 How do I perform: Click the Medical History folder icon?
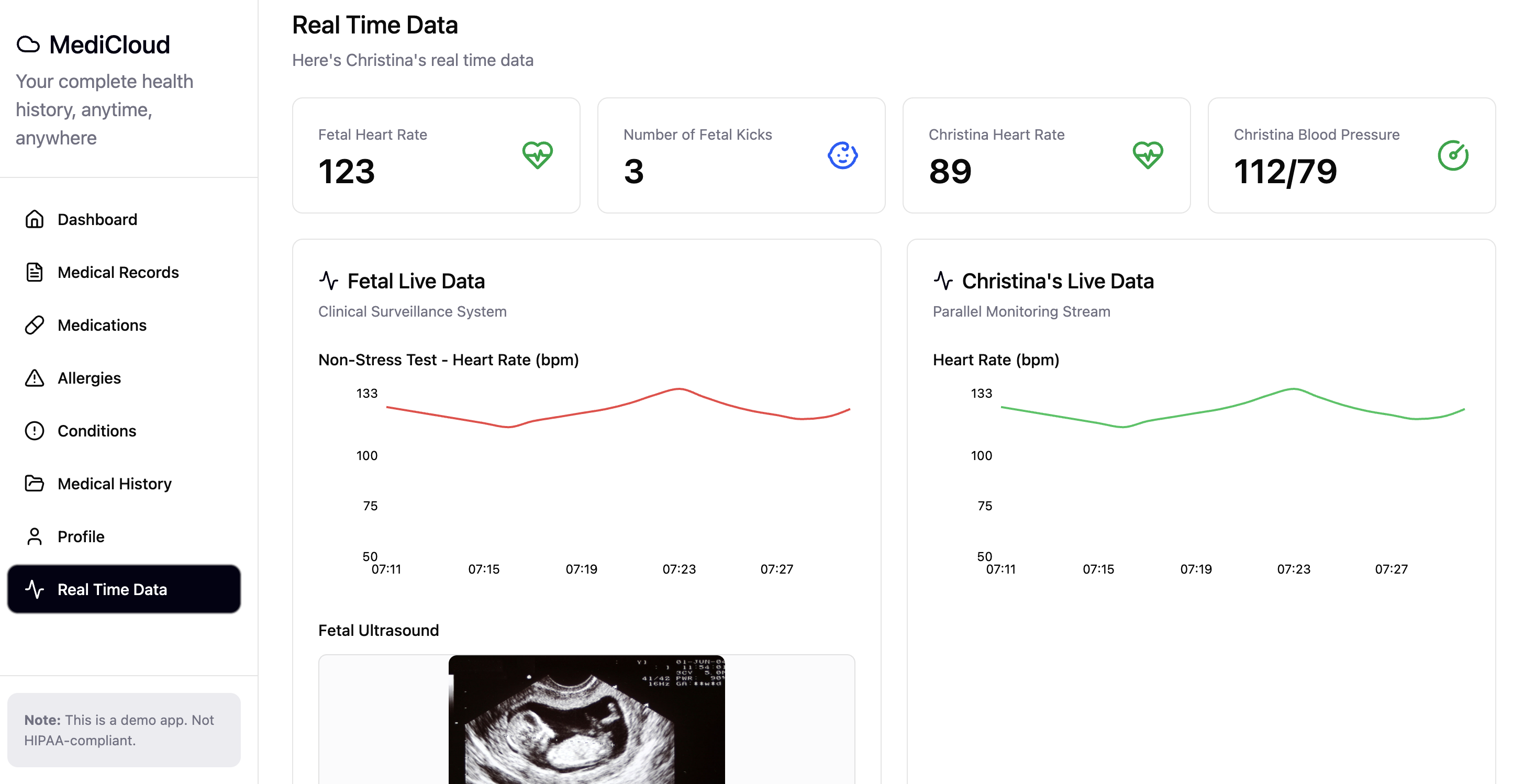click(34, 483)
